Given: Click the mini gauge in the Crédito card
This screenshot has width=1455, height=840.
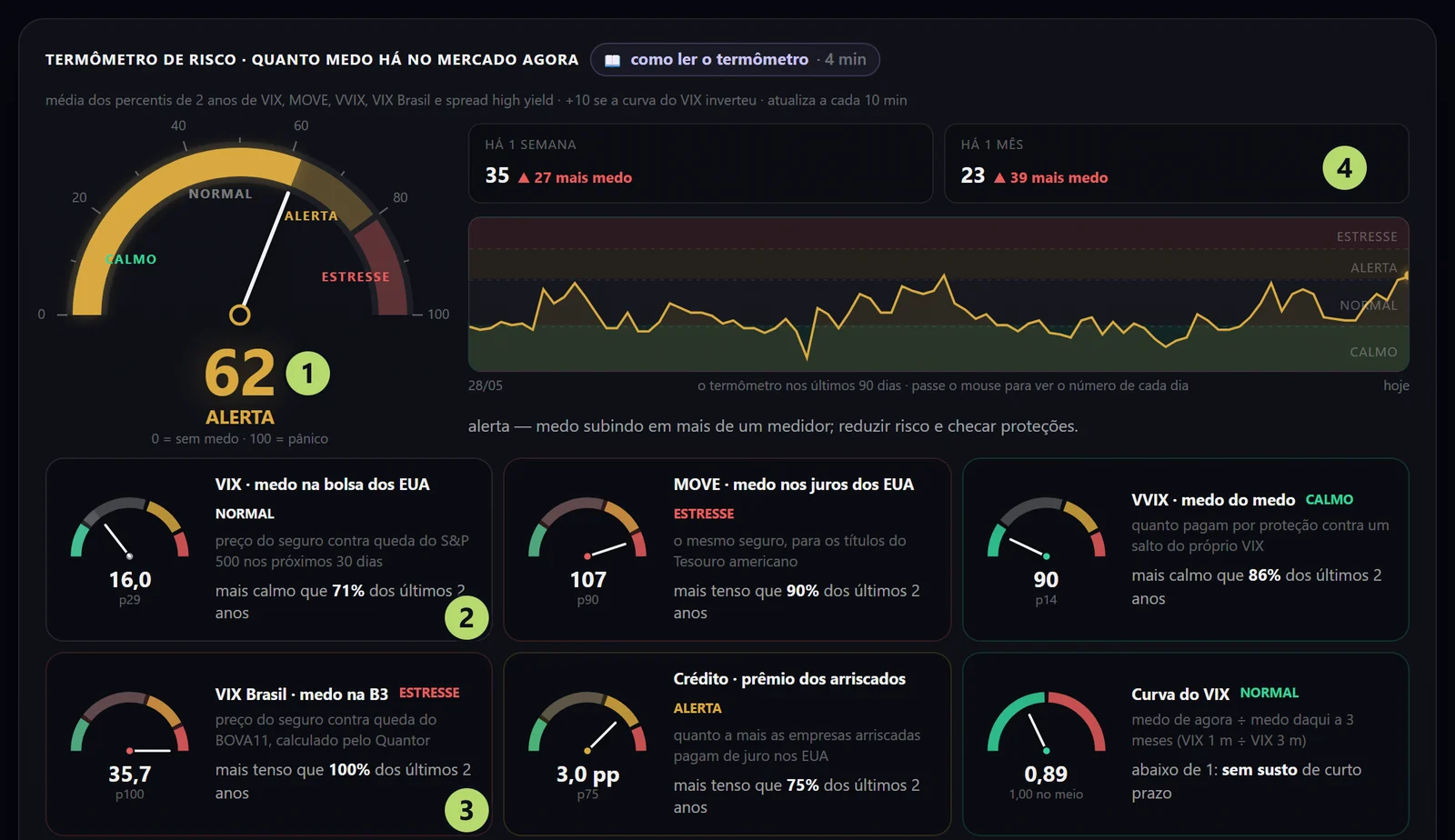Looking at the screenshot, I should (x=587, y=723).
